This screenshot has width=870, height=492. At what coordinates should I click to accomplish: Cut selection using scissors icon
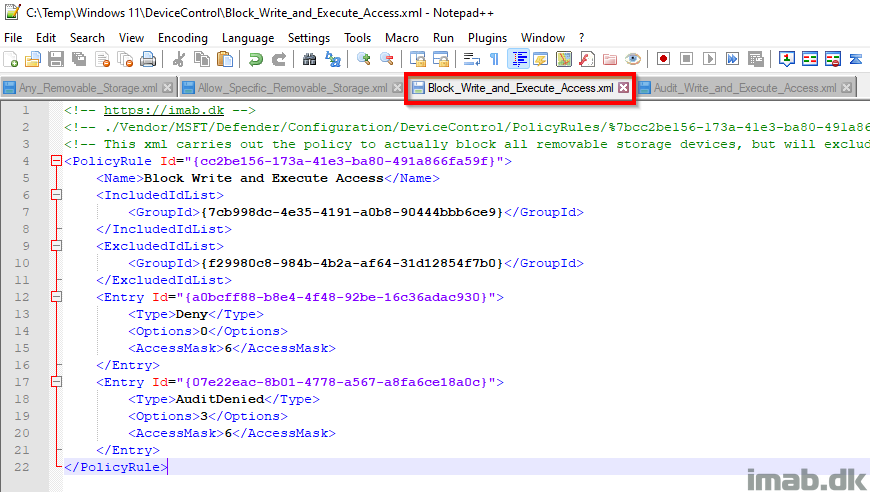click(179, 59)
